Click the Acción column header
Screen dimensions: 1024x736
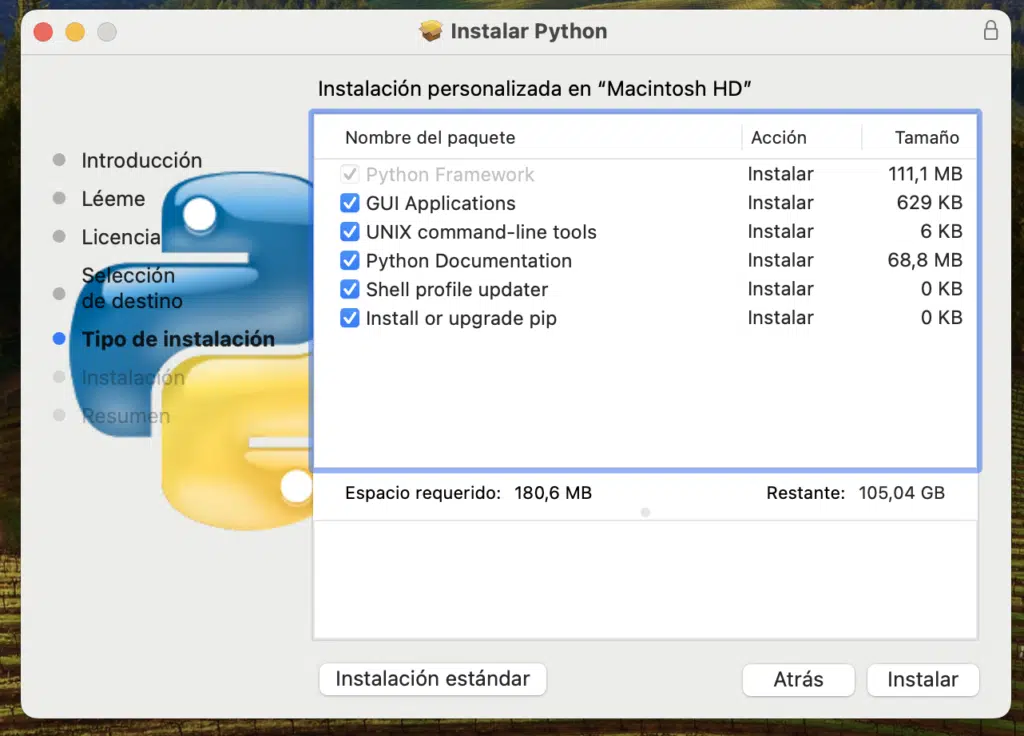pos(778,138)
